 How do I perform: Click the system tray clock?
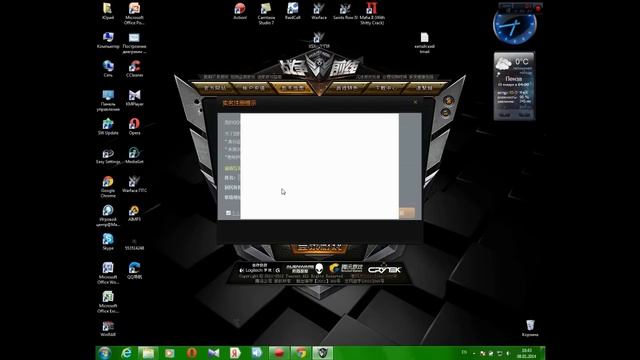527,353
